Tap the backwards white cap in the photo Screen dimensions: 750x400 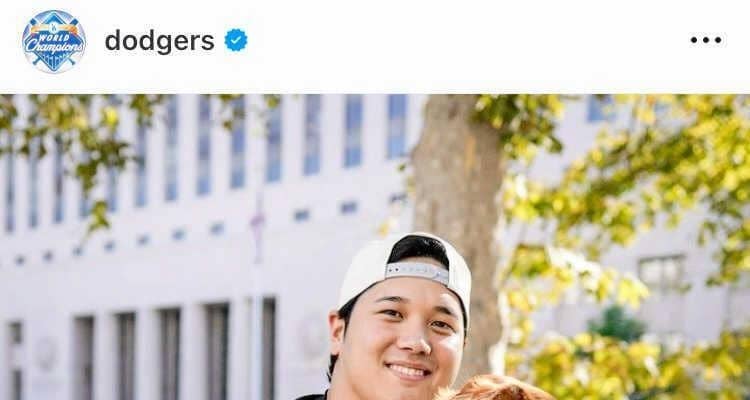coord(404,268)
